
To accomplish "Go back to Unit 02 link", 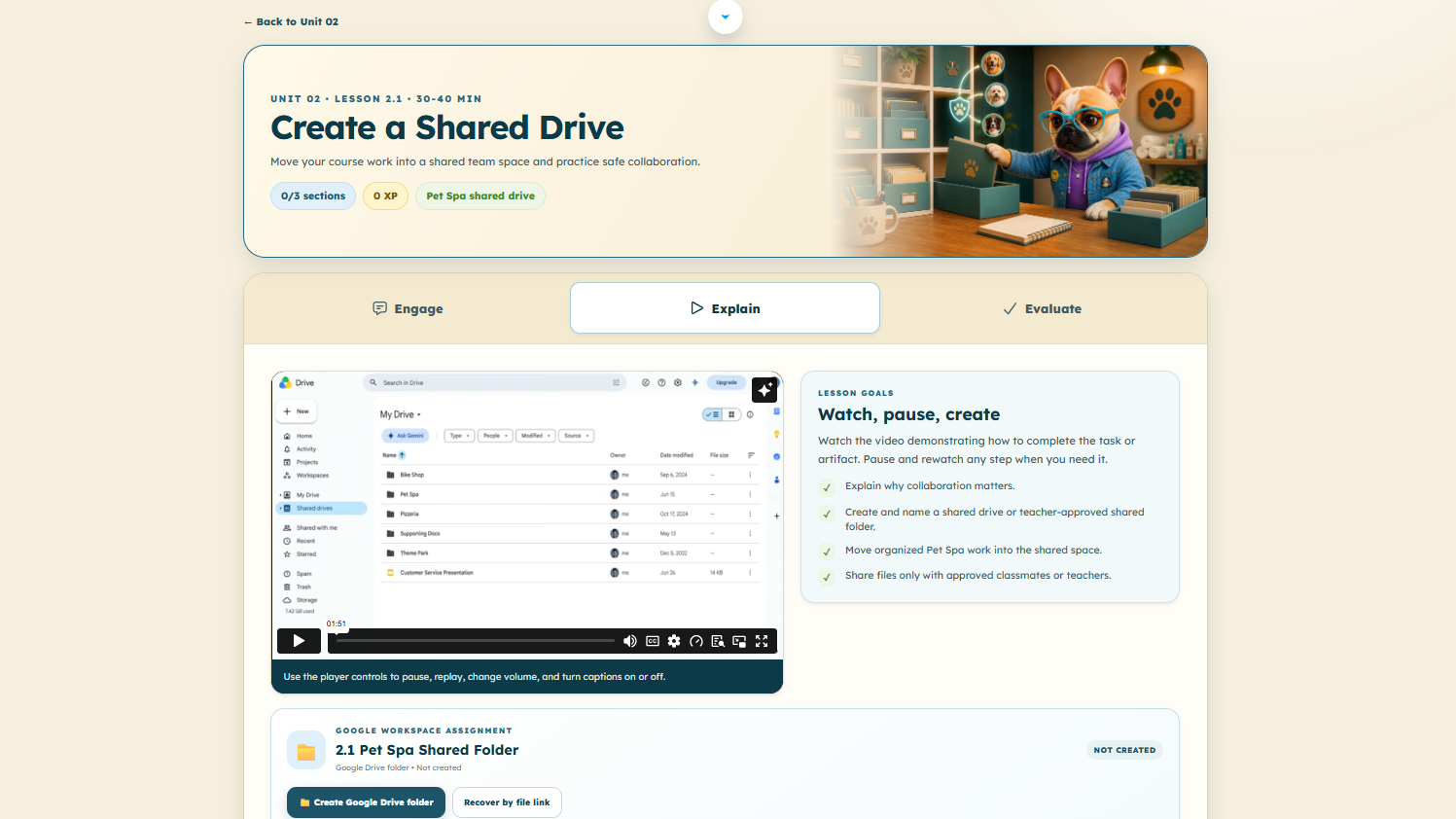I will (292, 21).
